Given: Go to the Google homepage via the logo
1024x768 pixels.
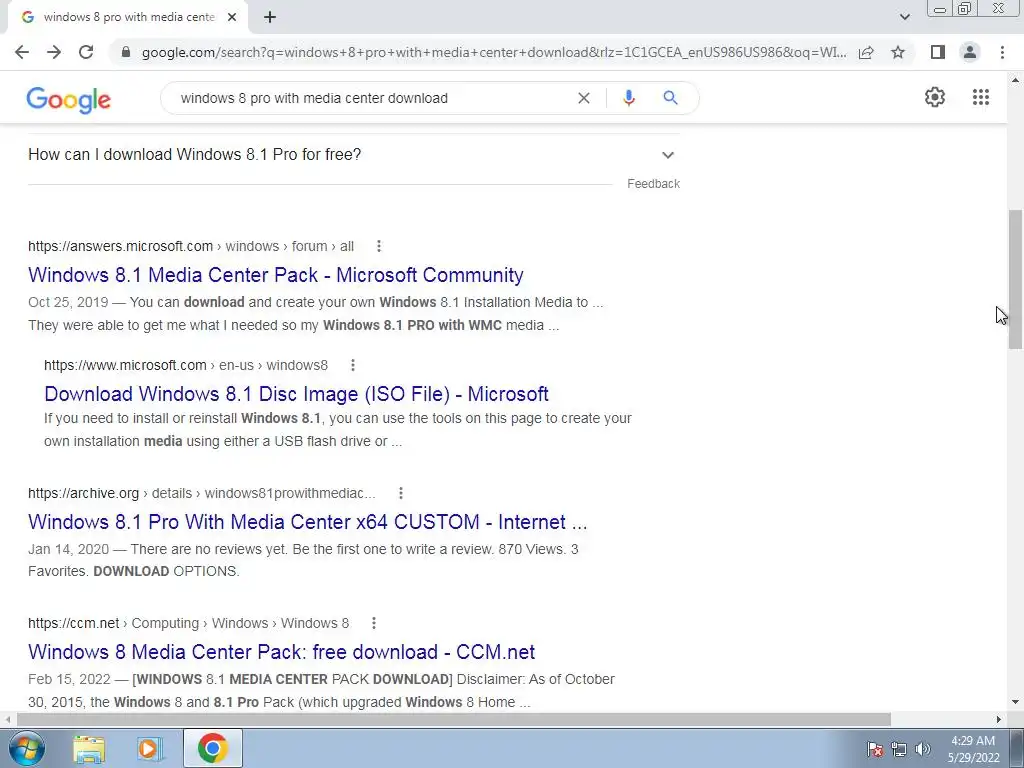Looking at the screenshot, I should click(69, 99).
